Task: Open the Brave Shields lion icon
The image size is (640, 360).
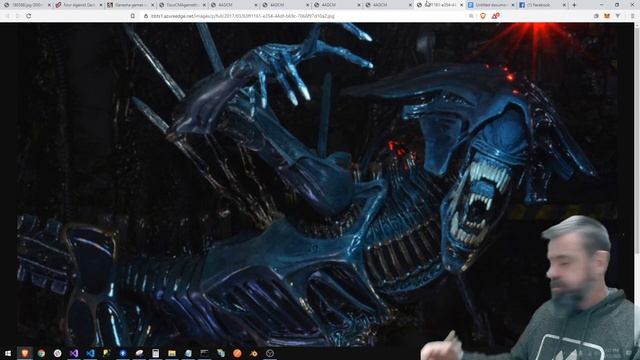Action: (483, 16)
